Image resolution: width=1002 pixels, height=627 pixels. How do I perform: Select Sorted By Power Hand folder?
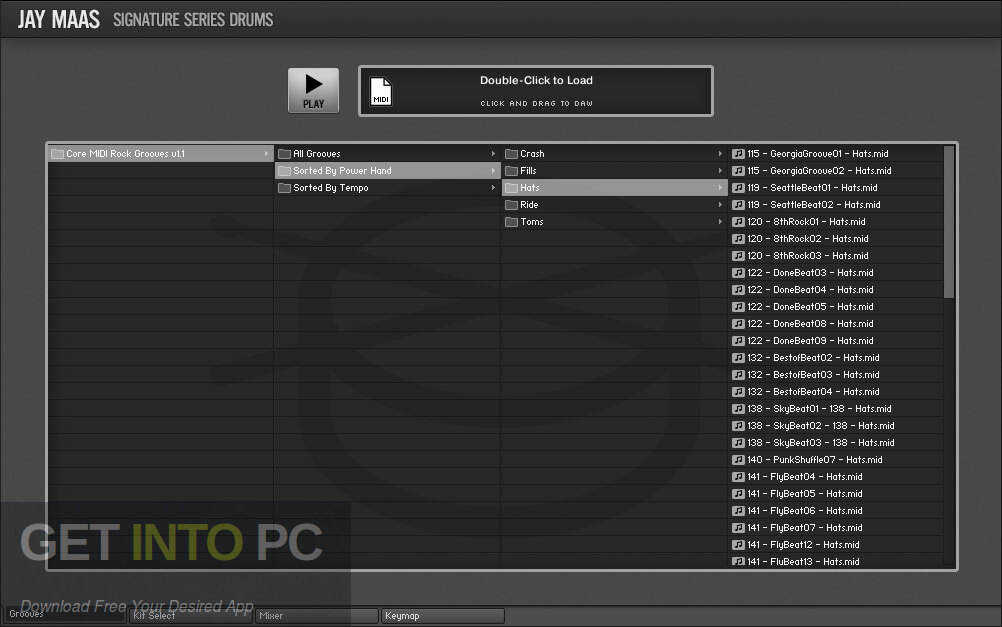click(x=387, y=171)
